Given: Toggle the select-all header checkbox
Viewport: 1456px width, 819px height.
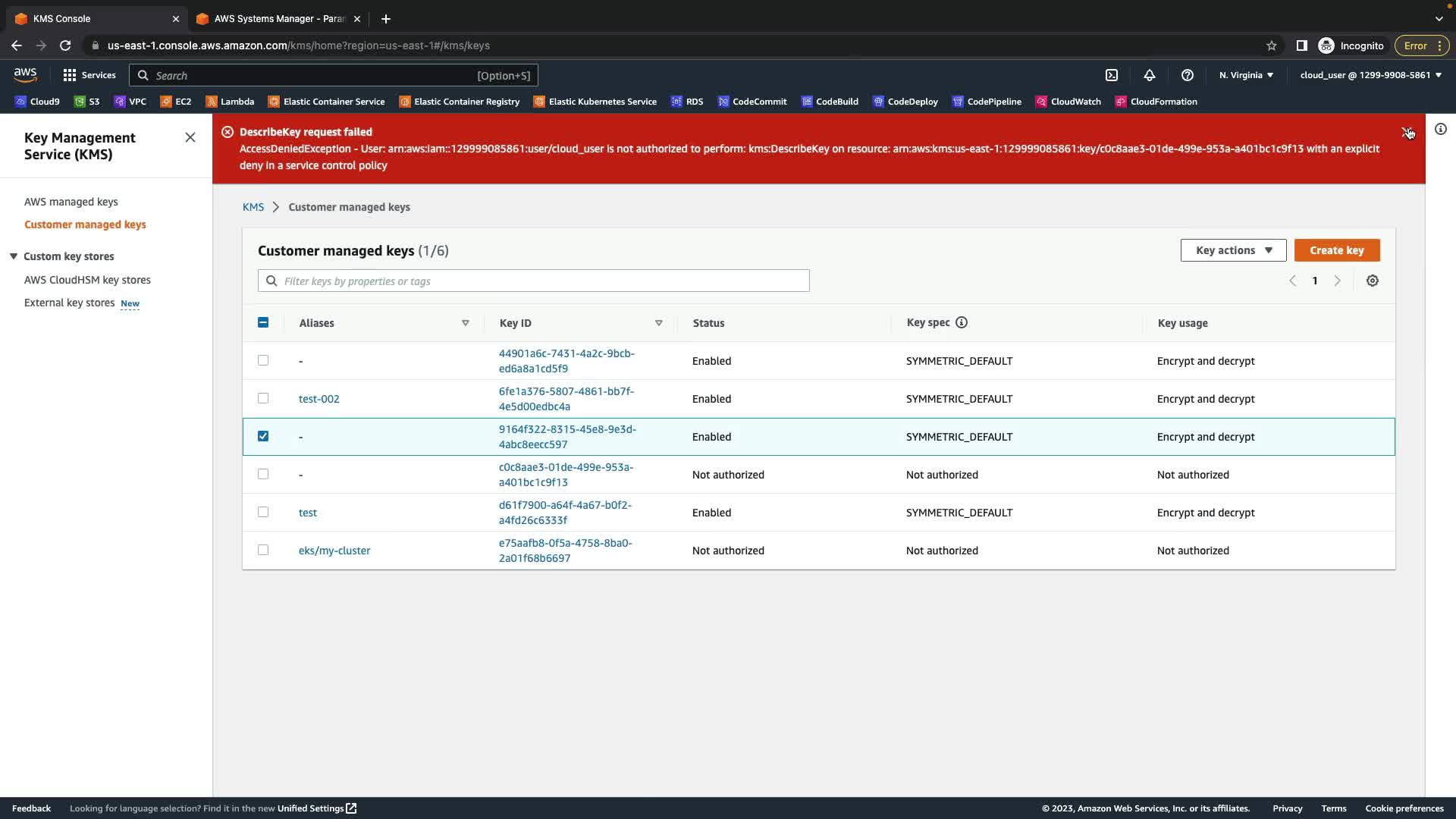Looking at the screenshot, I should (x=263, y=323).
